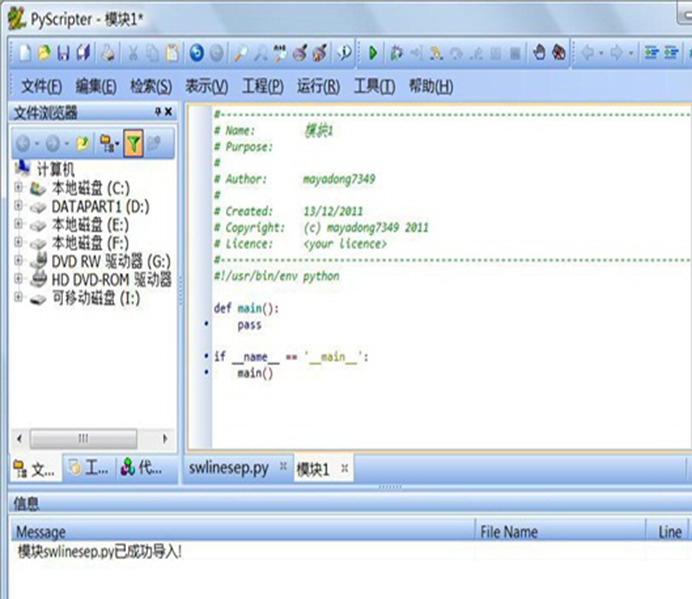Open the 帮助(H) menu
Screen dimensions: 692x599
pos(431,86)
